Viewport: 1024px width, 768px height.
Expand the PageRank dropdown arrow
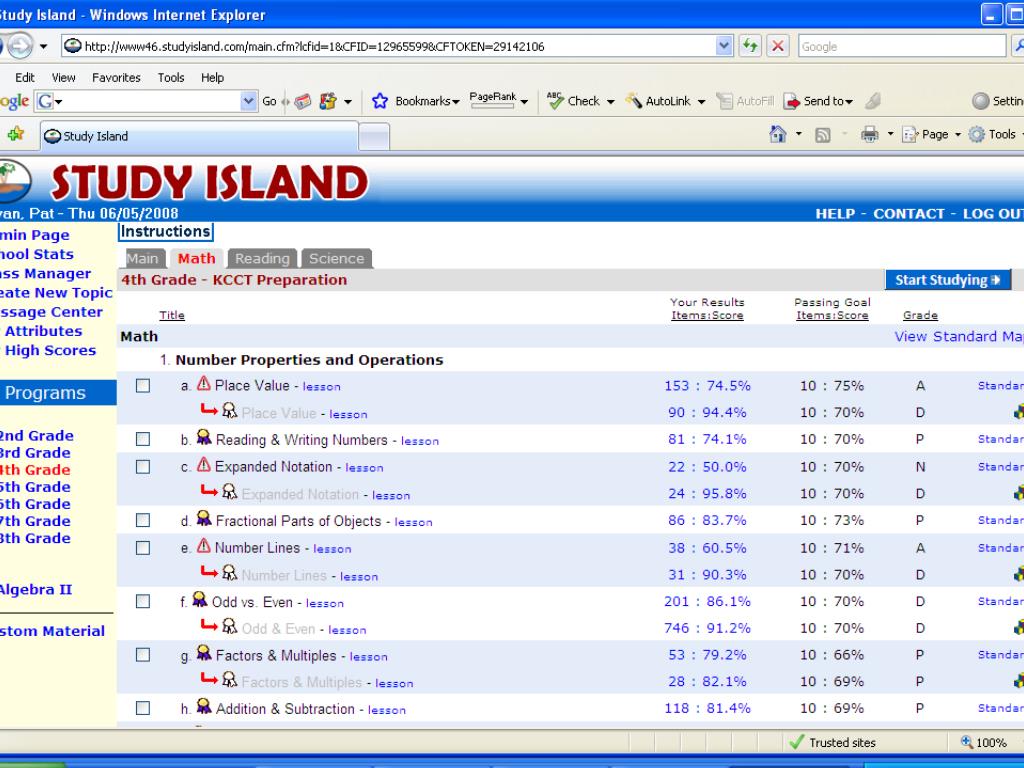tap(524, 102)
